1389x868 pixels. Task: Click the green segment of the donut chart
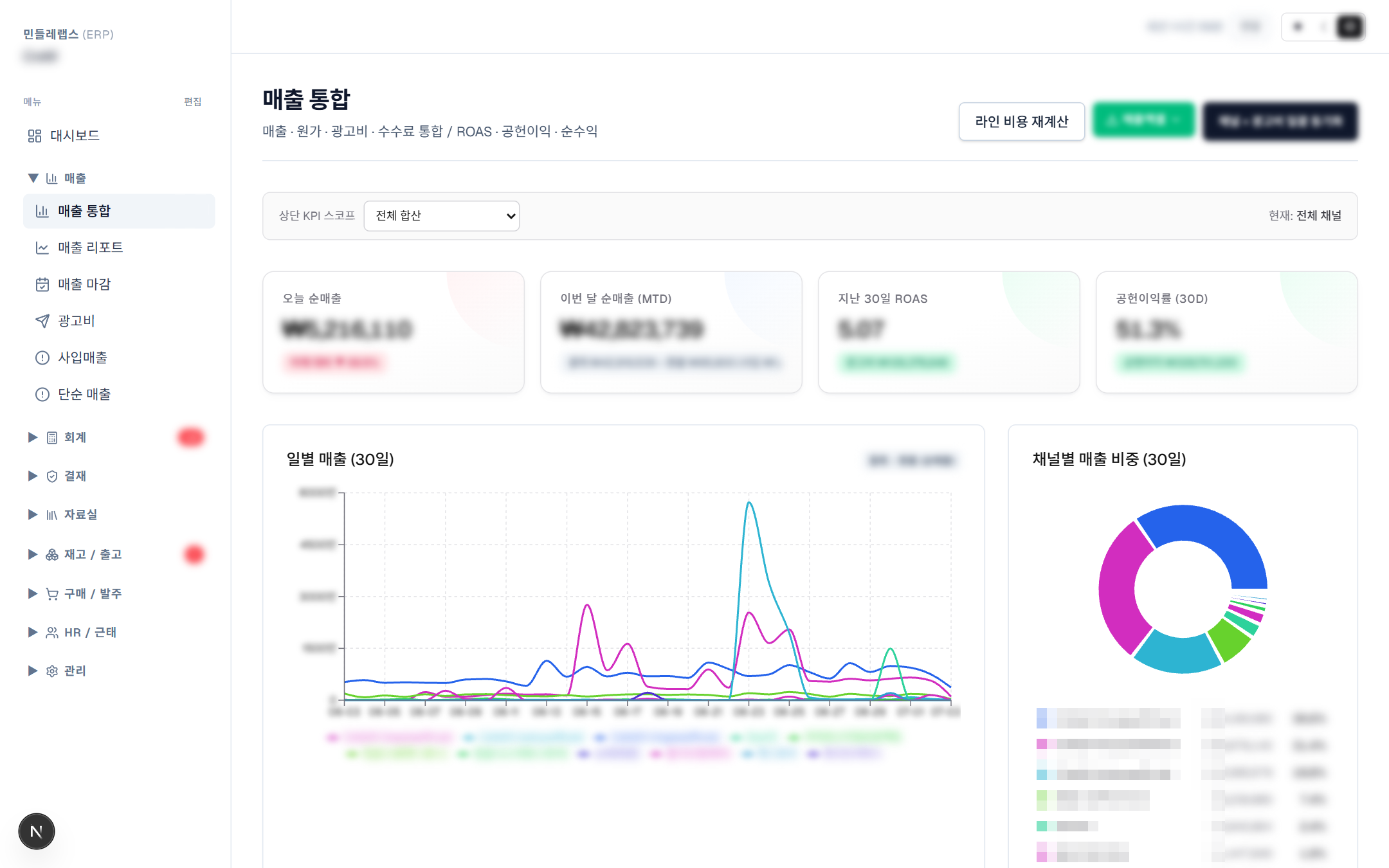[1228, 639]
